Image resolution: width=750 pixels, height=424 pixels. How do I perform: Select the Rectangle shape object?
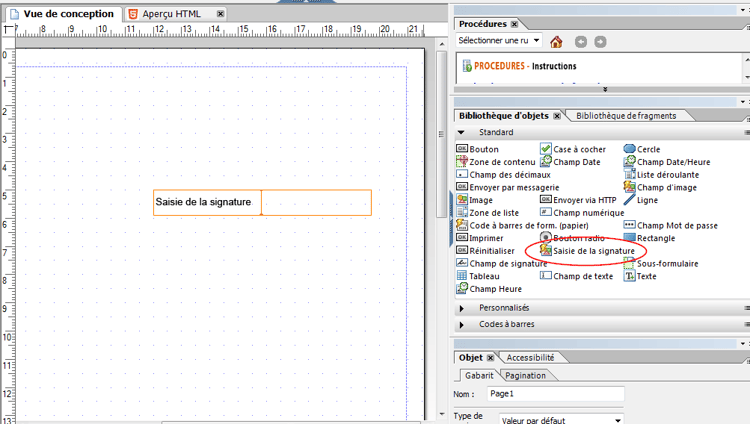click(650, 238)
